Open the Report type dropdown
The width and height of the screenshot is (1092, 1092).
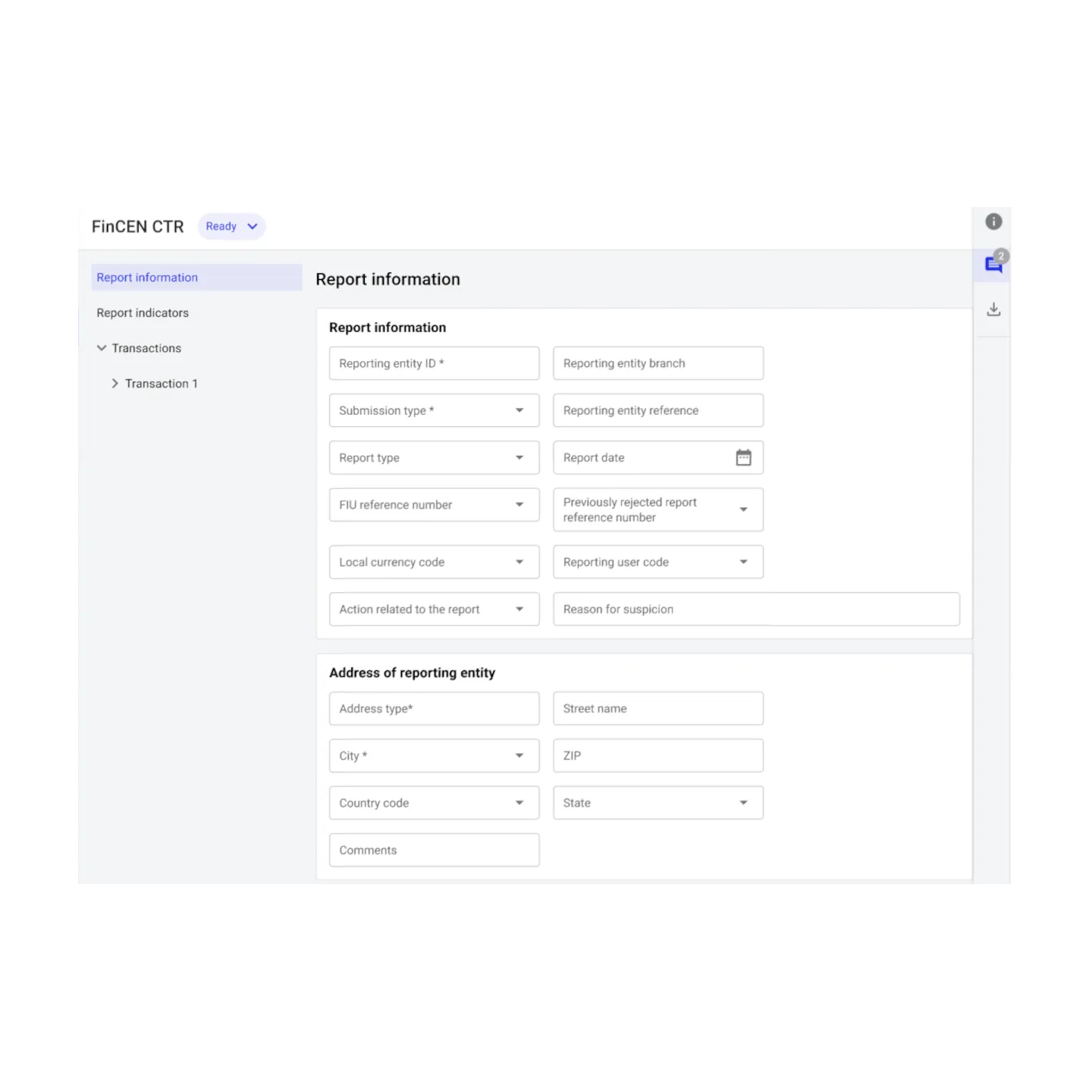[x=519, y=457]
